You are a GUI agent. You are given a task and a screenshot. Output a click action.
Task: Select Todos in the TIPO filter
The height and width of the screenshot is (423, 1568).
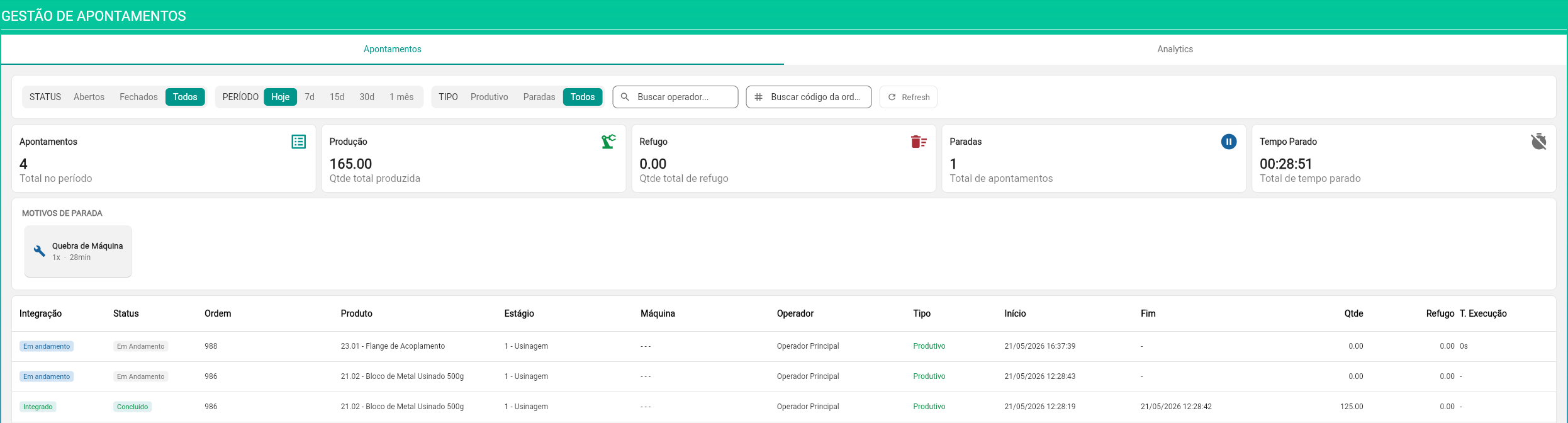pos(583,97)
